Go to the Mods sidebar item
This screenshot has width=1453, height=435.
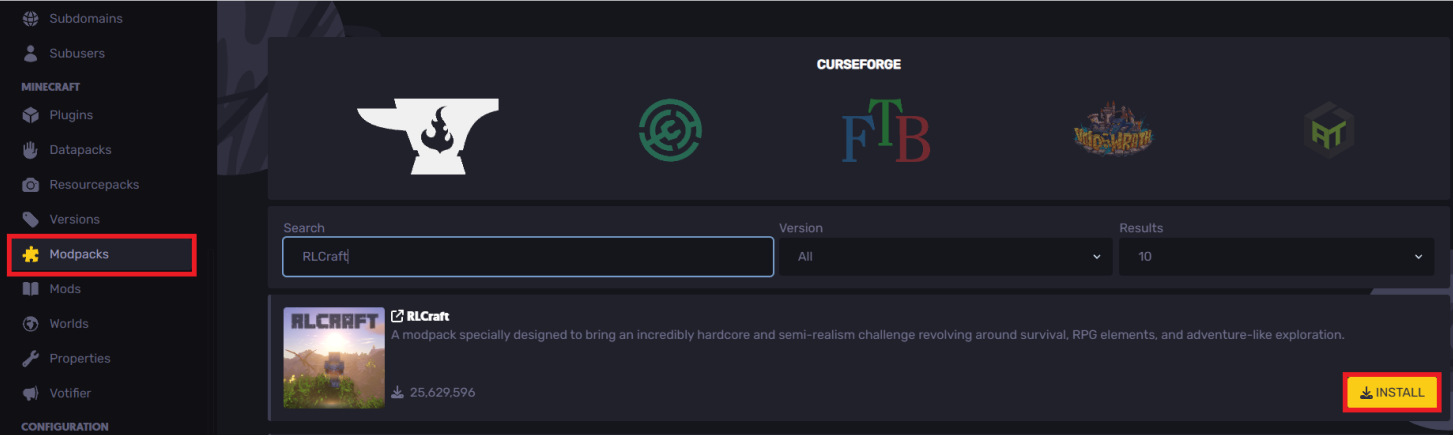click(65, 289)
